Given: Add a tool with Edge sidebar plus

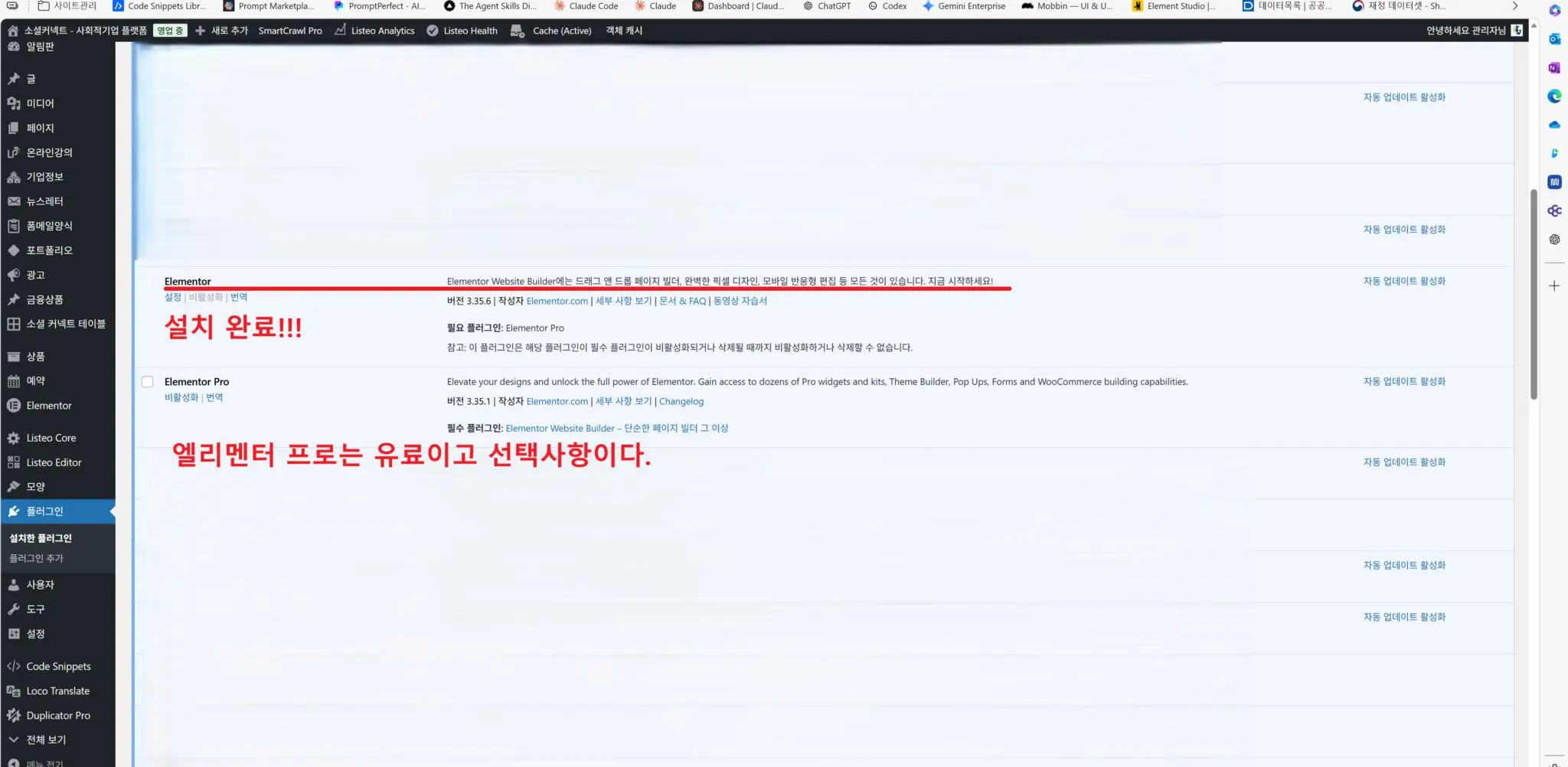Looking at the screenshot, I should (x=1554, y=286).
